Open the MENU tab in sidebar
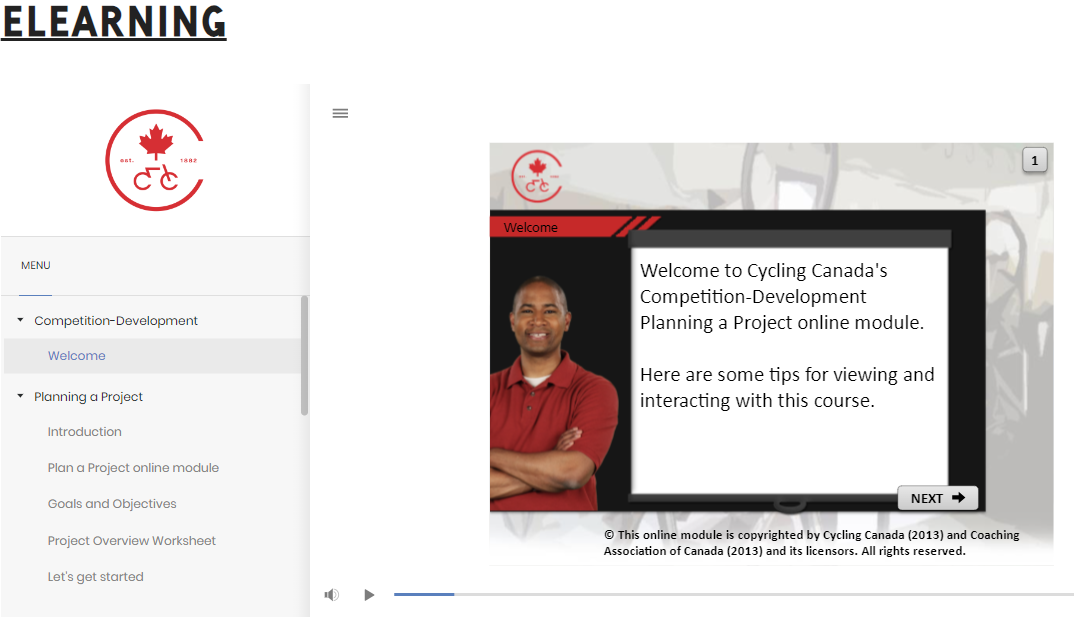 [x=36, y=266]
